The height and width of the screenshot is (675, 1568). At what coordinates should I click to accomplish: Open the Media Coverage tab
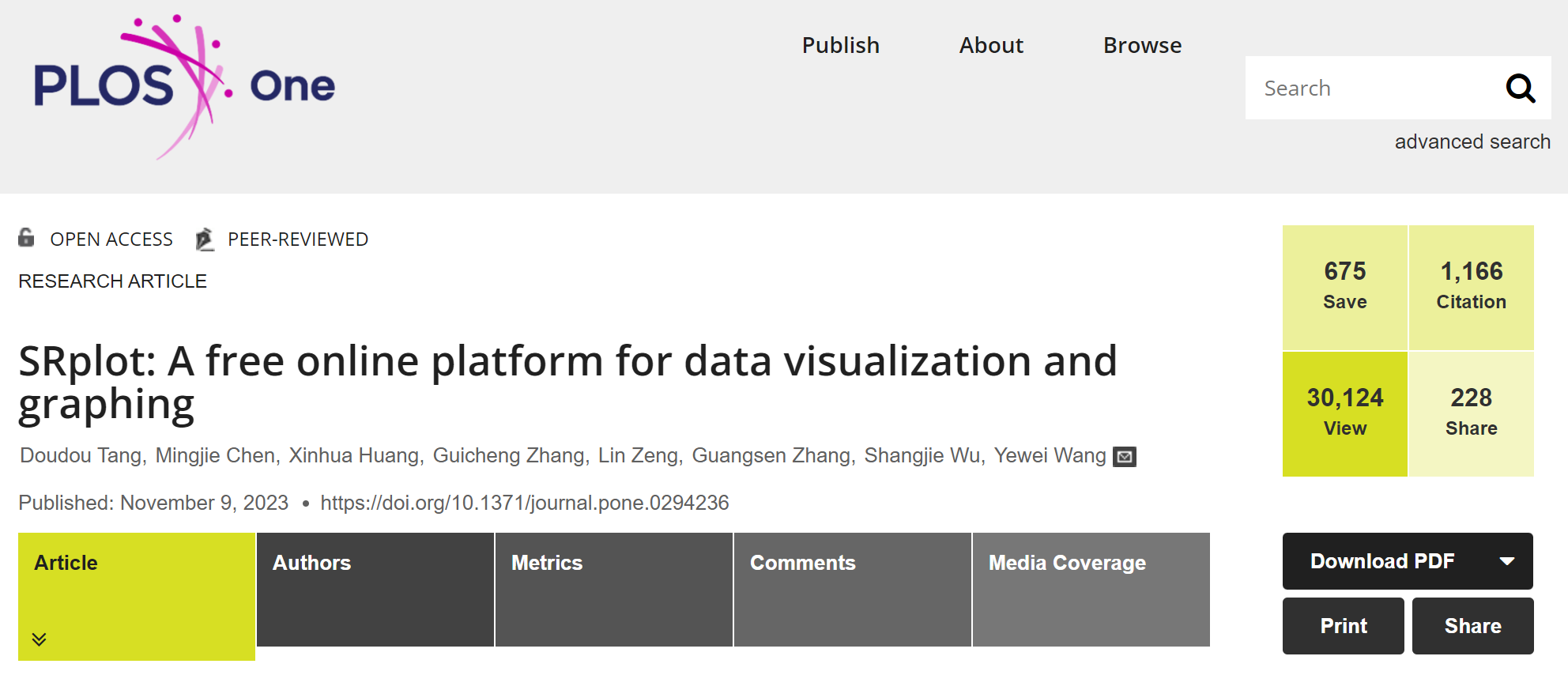pyautogui.click(x=1091, y=590)
